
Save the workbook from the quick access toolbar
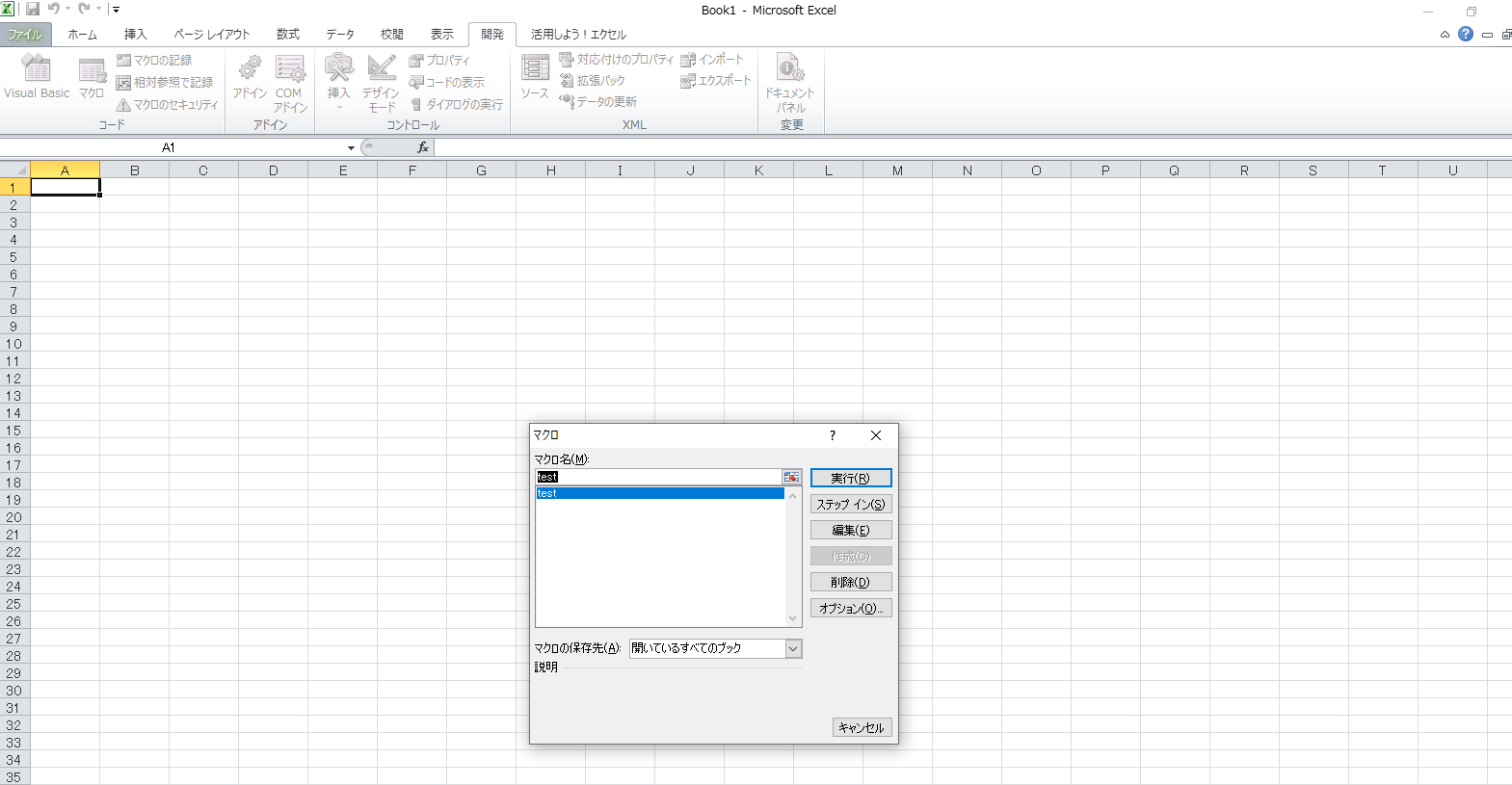coord(33,9)
